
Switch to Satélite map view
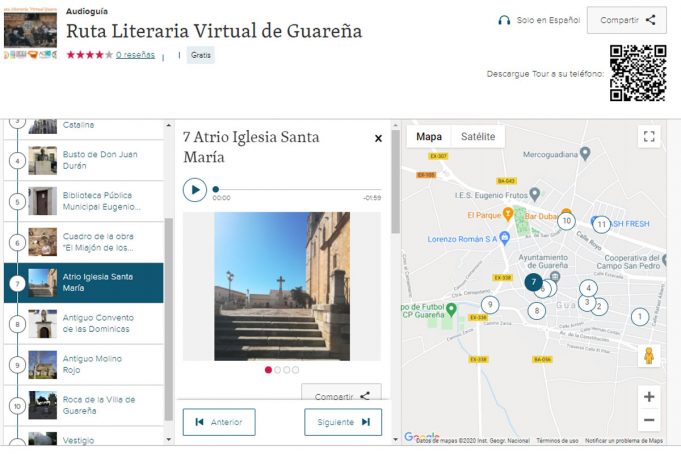pos(477,137)
